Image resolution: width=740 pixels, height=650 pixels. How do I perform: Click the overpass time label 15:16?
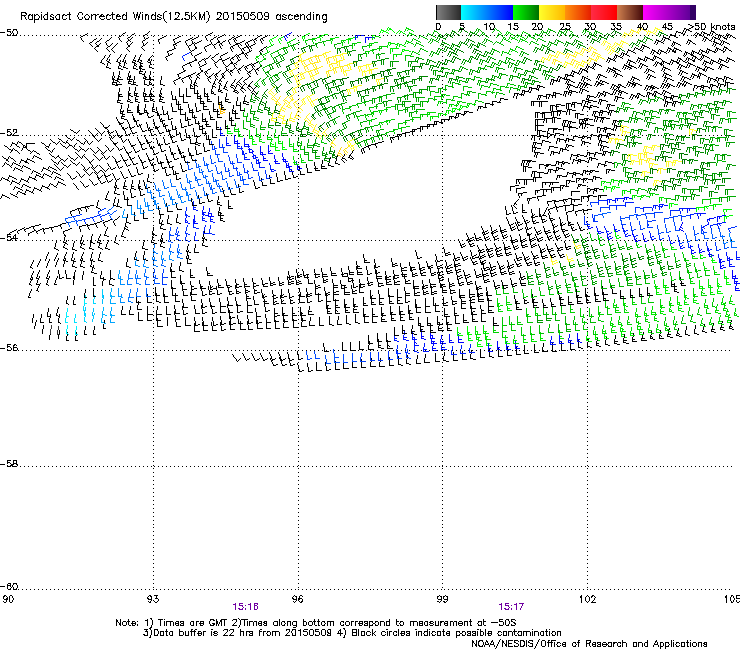(x=245, y=607)
